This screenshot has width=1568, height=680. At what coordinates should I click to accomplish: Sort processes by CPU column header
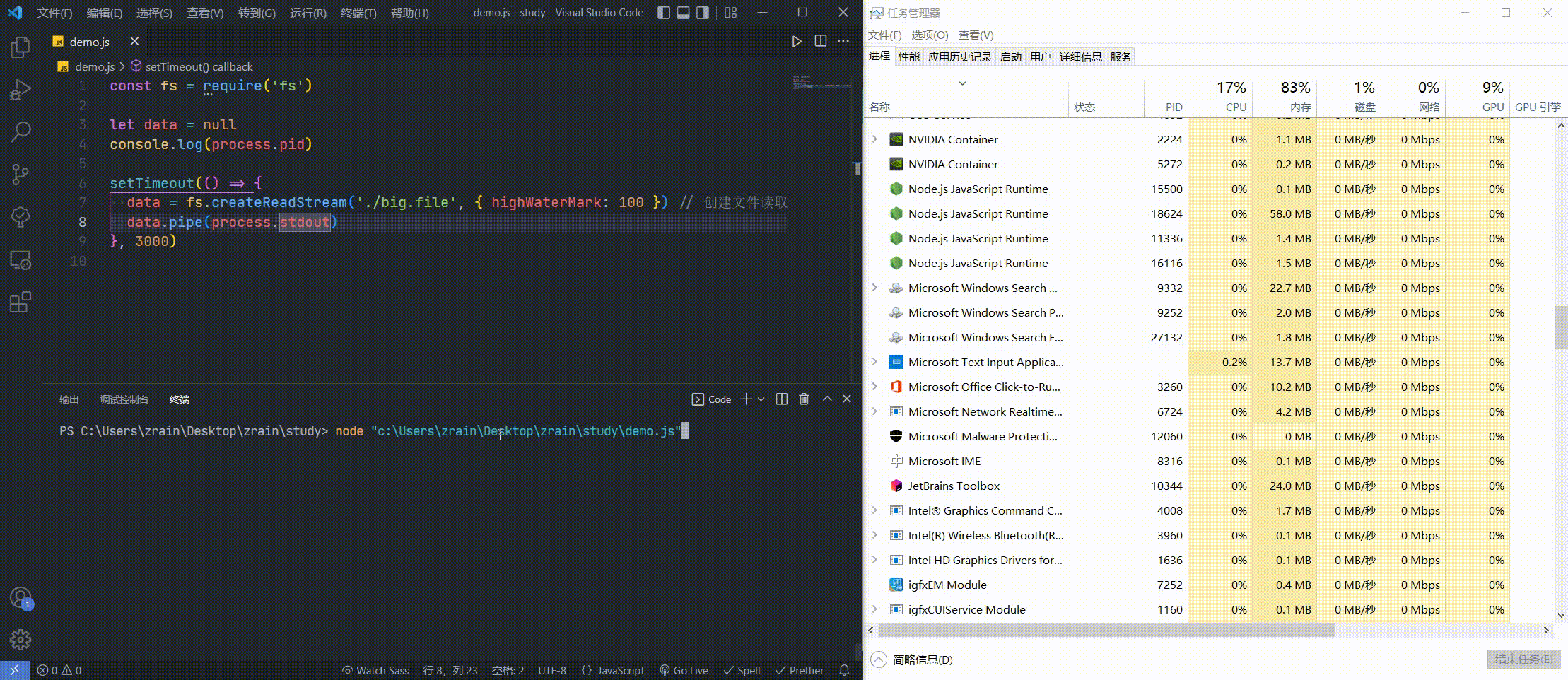tap(1219, 97)
